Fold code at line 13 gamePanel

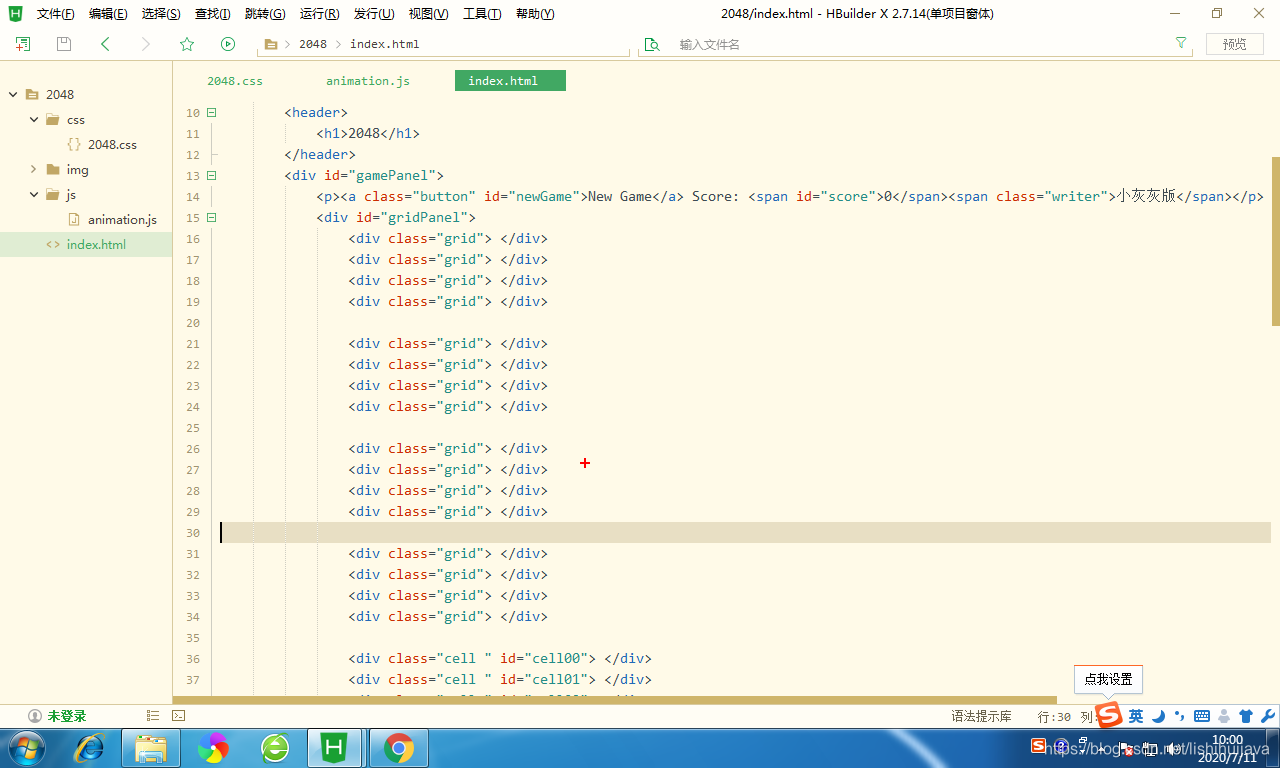(211, 176)
